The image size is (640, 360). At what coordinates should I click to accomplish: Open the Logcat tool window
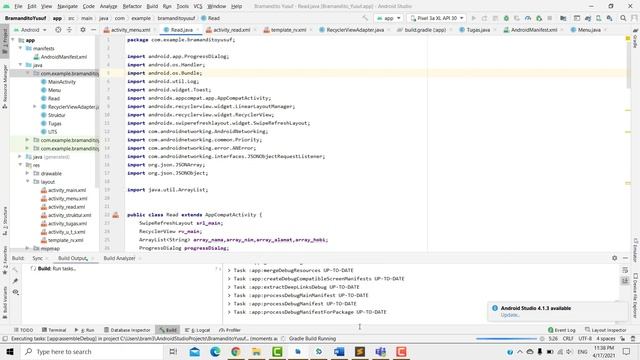pos(198,330)
